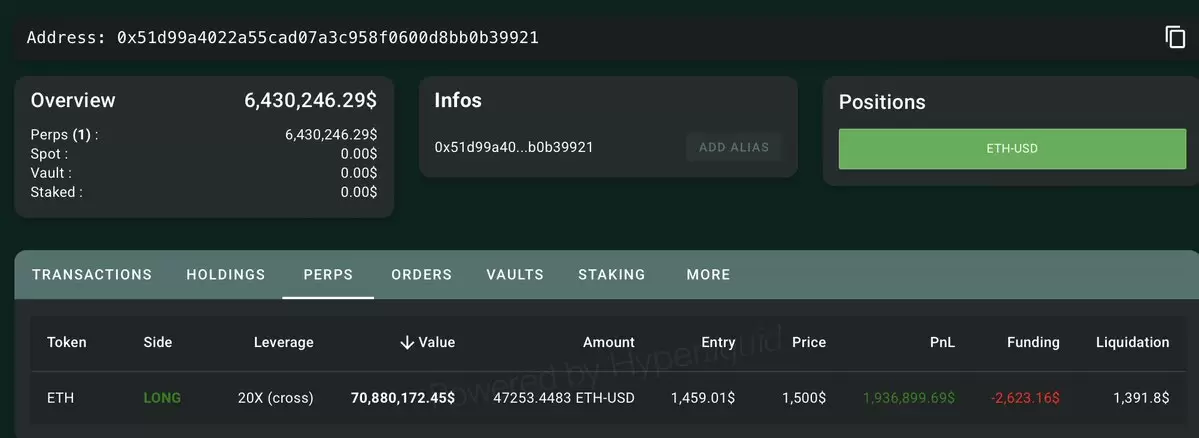Sort by the Value column arrow
This screenshot has height=438, width=1199.
coord(407,342)
